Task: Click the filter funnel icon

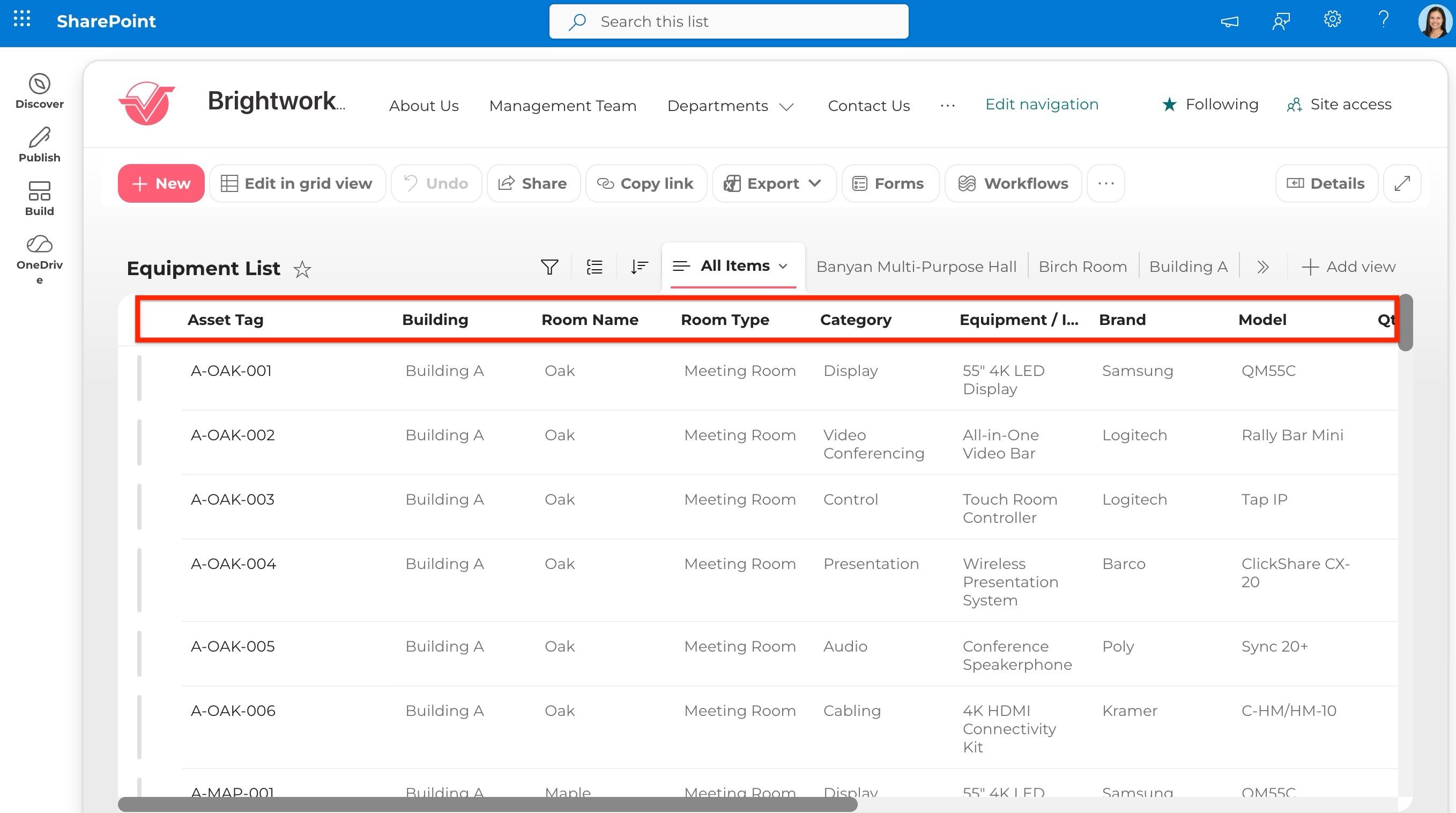Action: point(549,267)
